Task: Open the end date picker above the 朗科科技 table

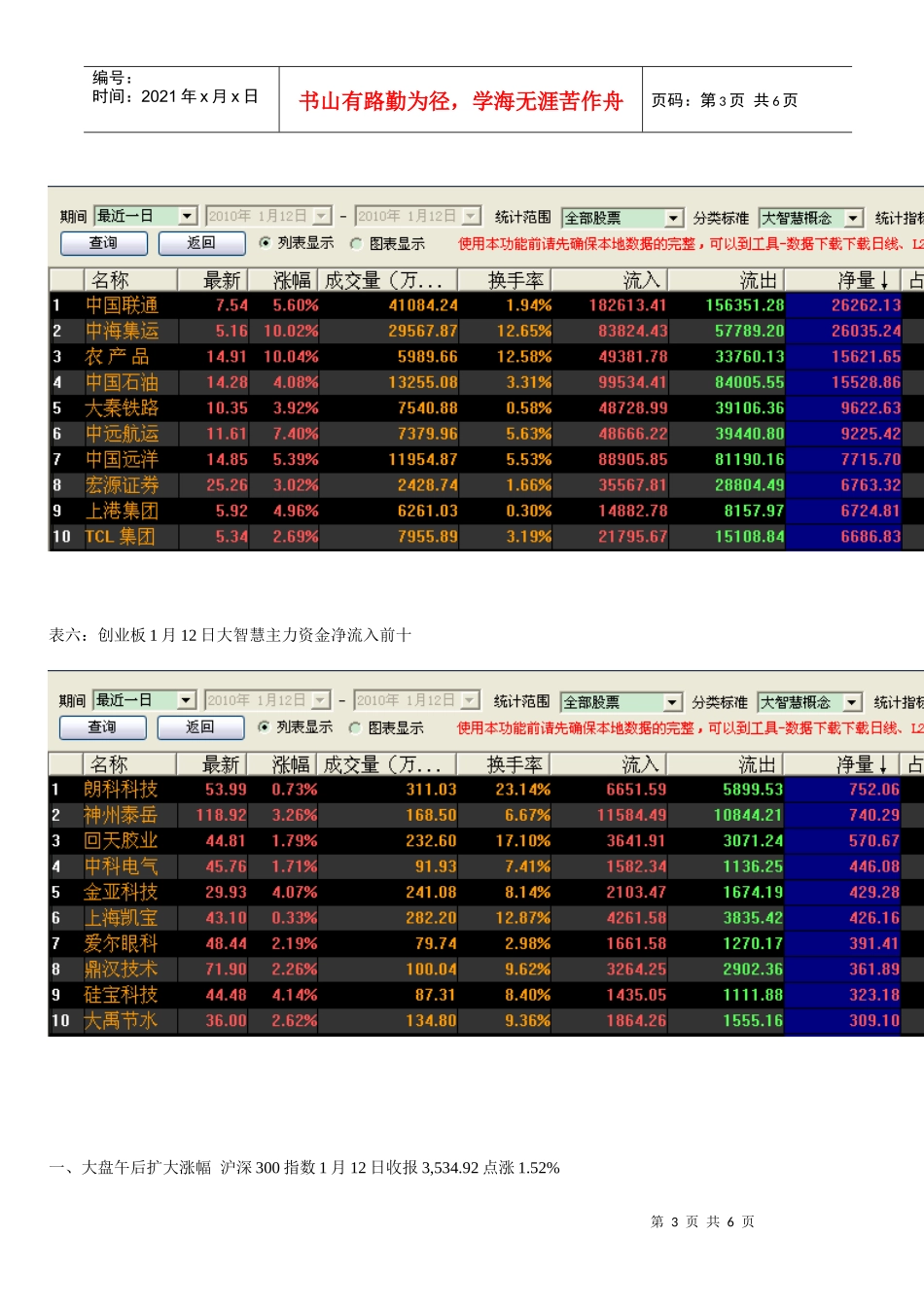Action: click(x=417, y=700)
